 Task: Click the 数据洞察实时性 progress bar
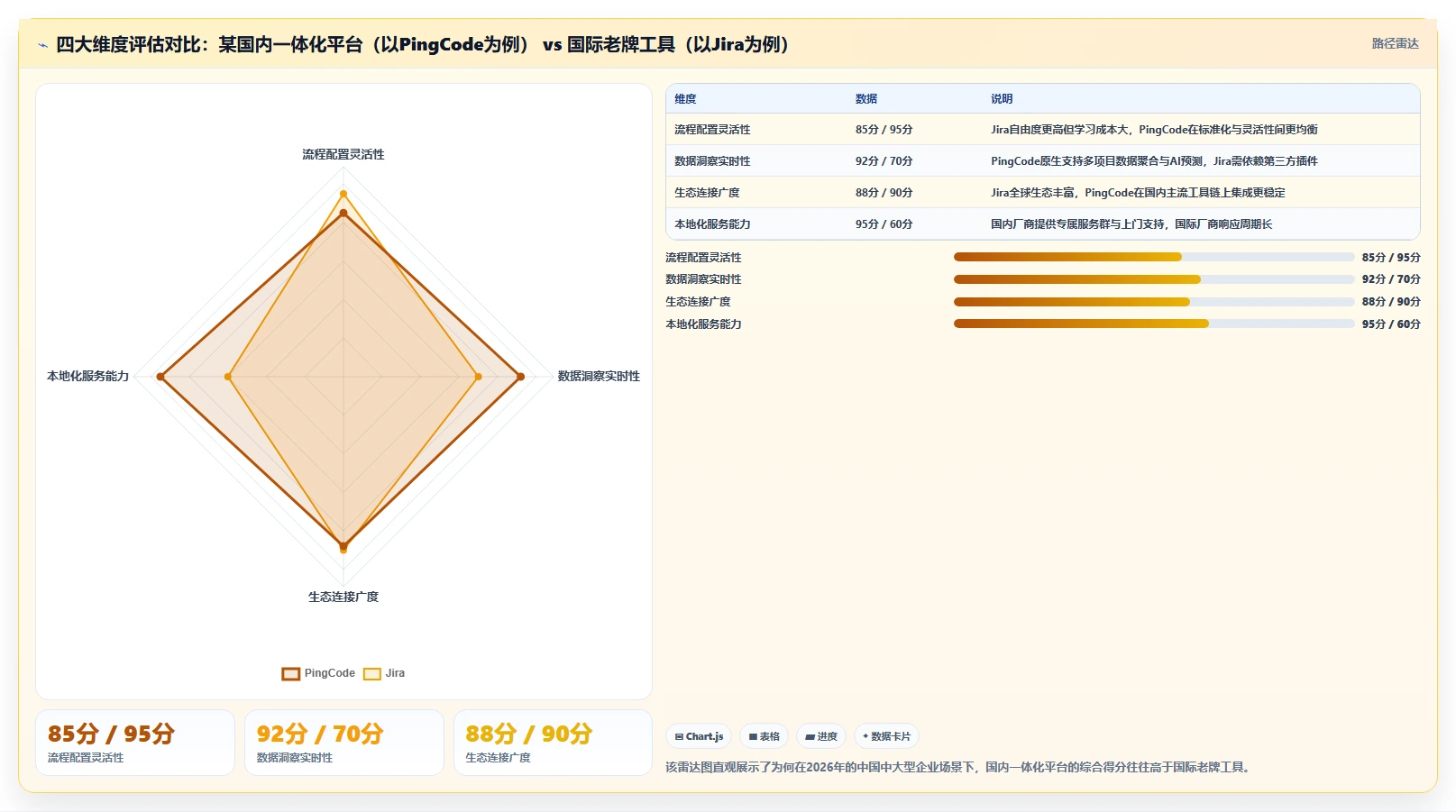pos(1154,279)
